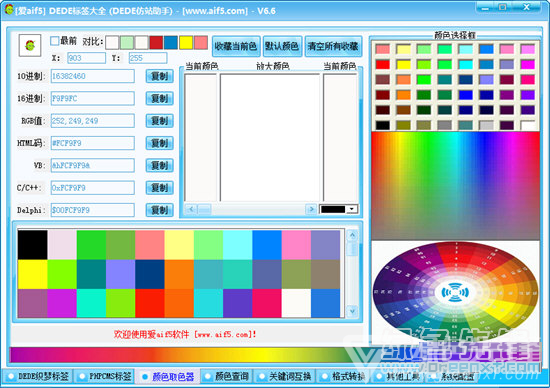550x388 pixels.
Task: Pick the red swatch in compare row
Action: 156,42
